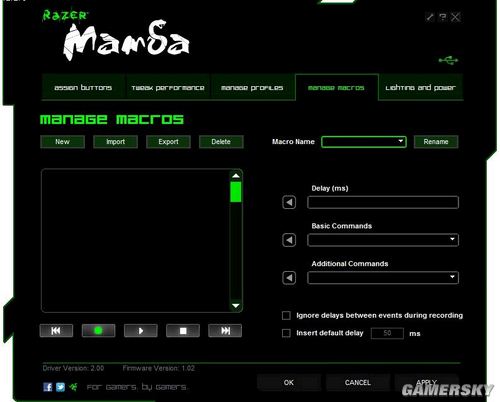Click the Delay (ms) input field
This screenshot has width=500, height=402.
click(383, 202)
